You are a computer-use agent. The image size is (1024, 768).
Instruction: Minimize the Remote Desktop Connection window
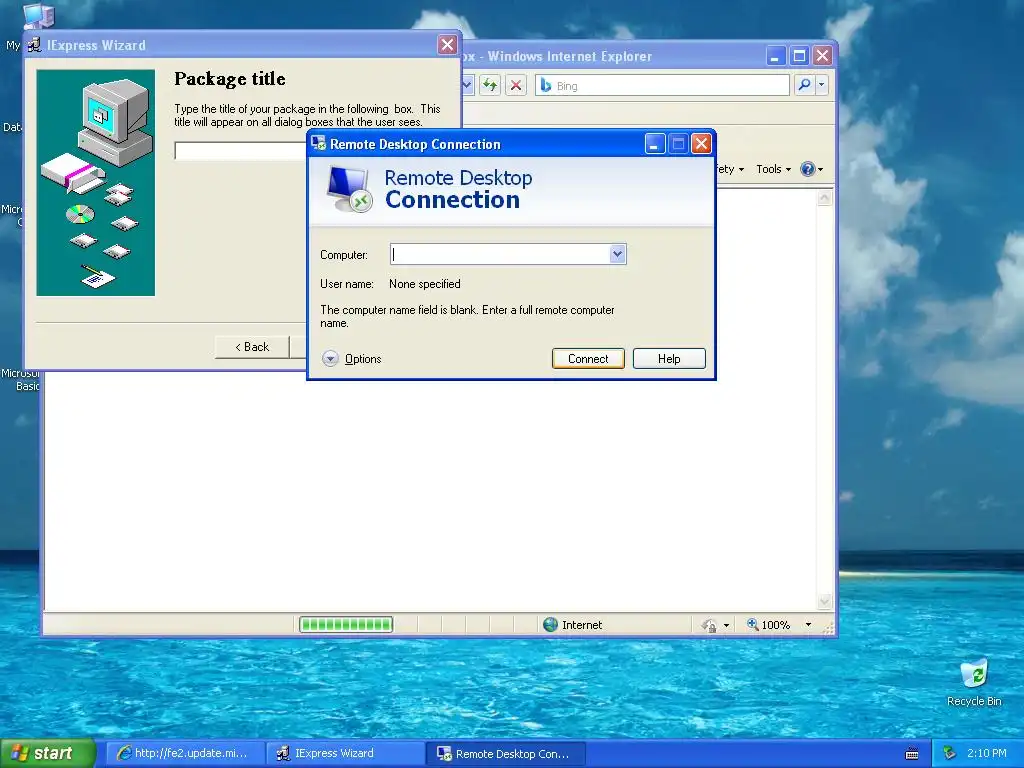655,144
